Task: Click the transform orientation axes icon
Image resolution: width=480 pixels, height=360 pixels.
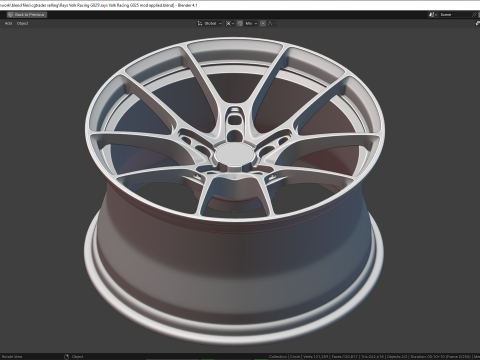Action: click(200, 23)
